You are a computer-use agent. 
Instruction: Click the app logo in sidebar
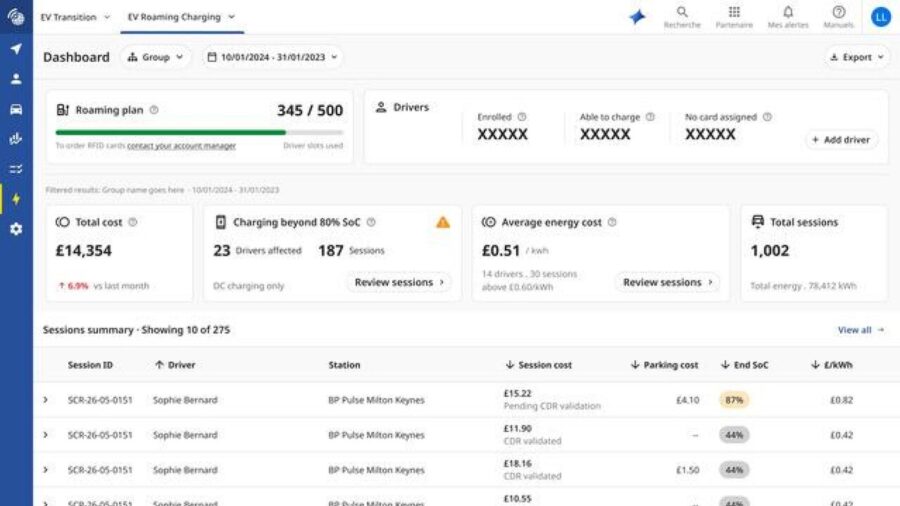16,17
